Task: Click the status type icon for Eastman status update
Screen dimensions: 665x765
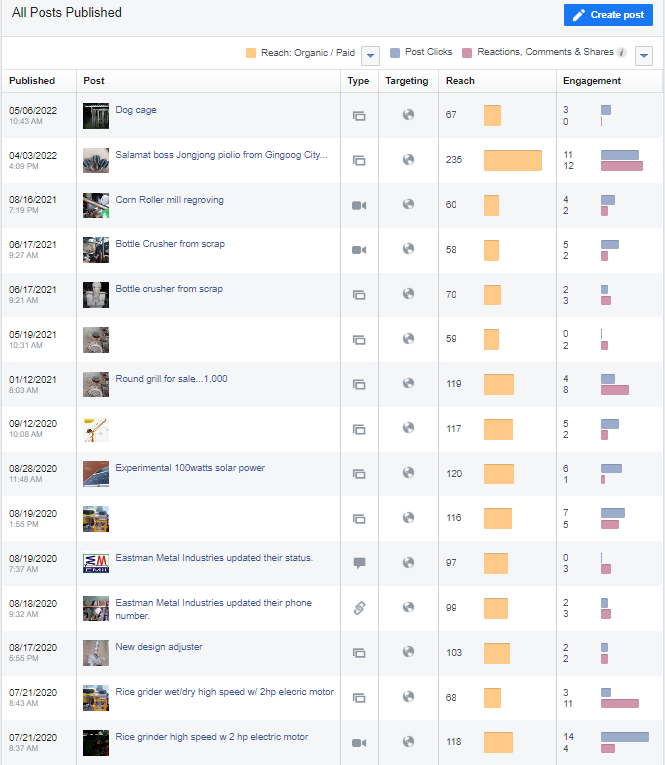Action: coord(359,563)
